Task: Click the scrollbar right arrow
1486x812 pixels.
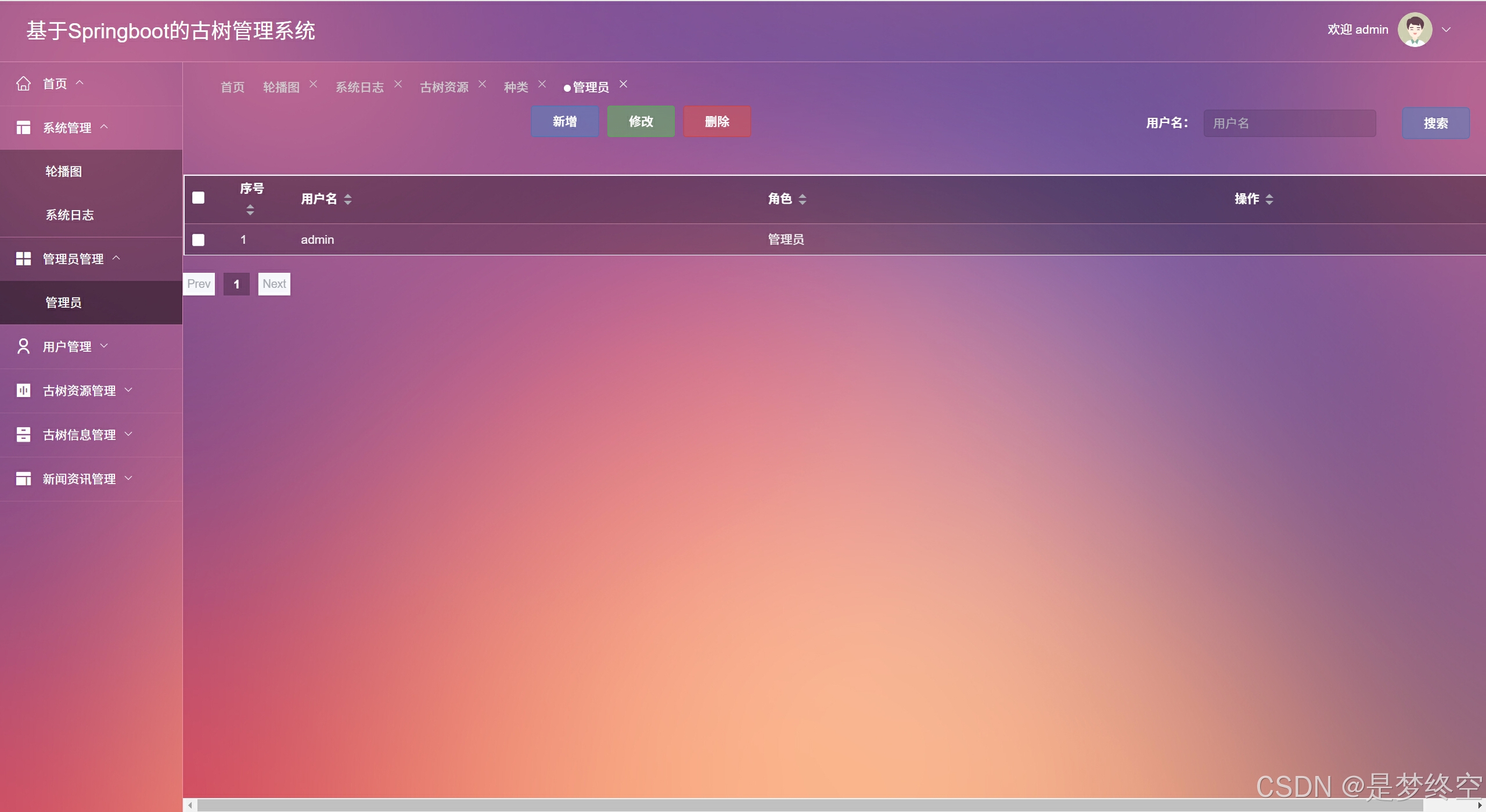Action: [1479, 805]
